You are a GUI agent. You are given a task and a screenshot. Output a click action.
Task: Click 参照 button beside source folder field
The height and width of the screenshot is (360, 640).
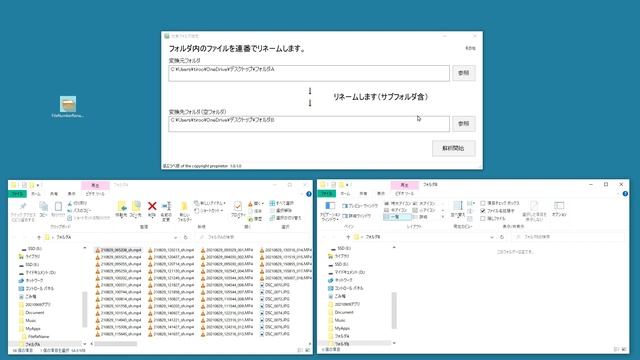[x=463, y=73]
